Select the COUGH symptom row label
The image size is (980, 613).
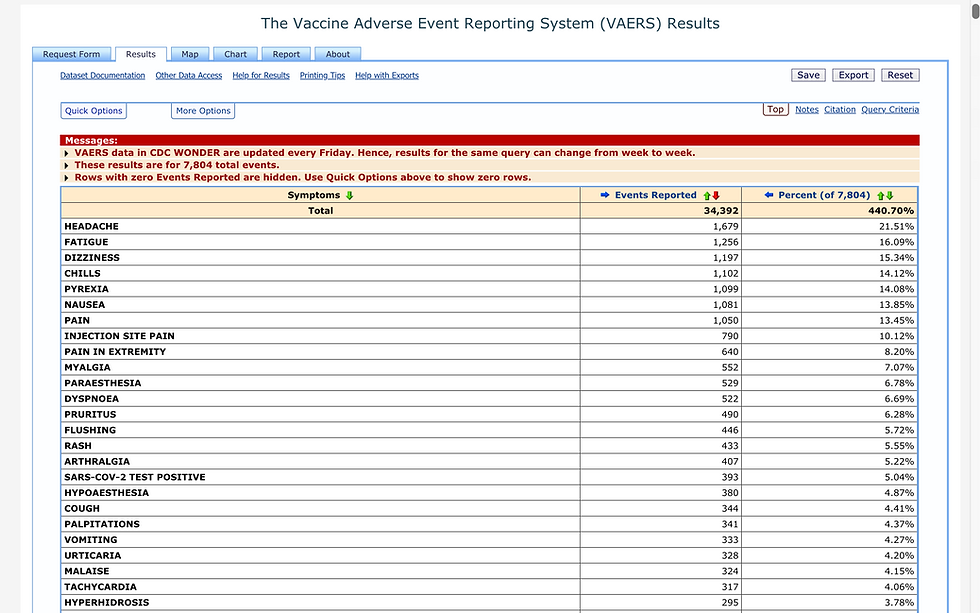82,508
